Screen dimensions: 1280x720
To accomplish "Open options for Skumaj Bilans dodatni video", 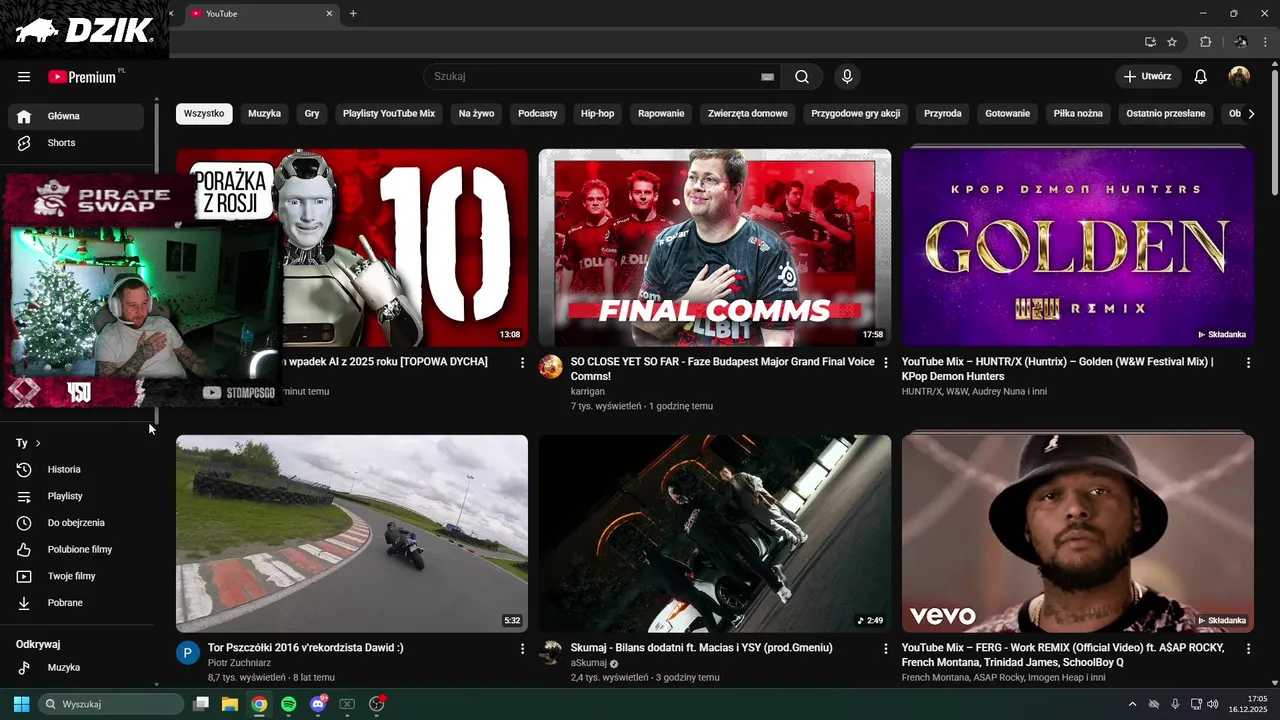I will (885, 649).
